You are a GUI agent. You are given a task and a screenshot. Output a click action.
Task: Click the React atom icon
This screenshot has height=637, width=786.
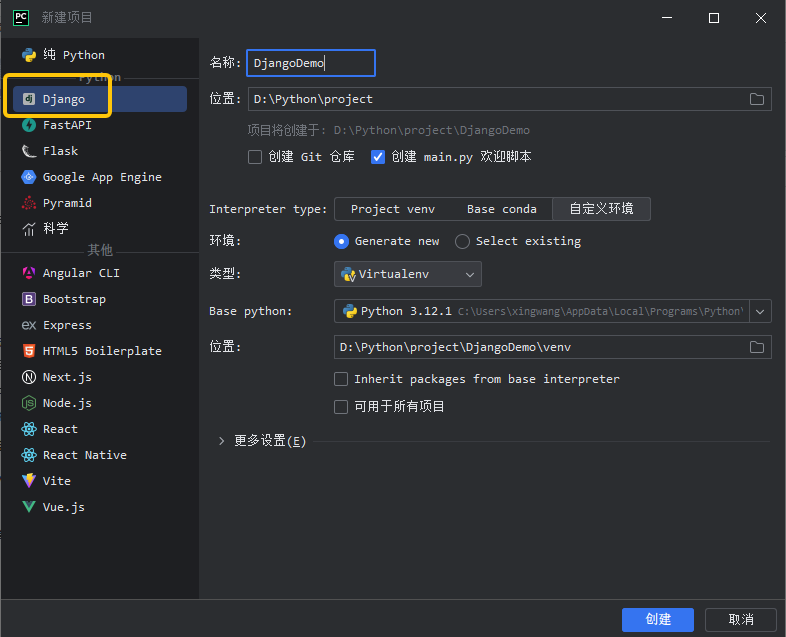click(29, 429)
